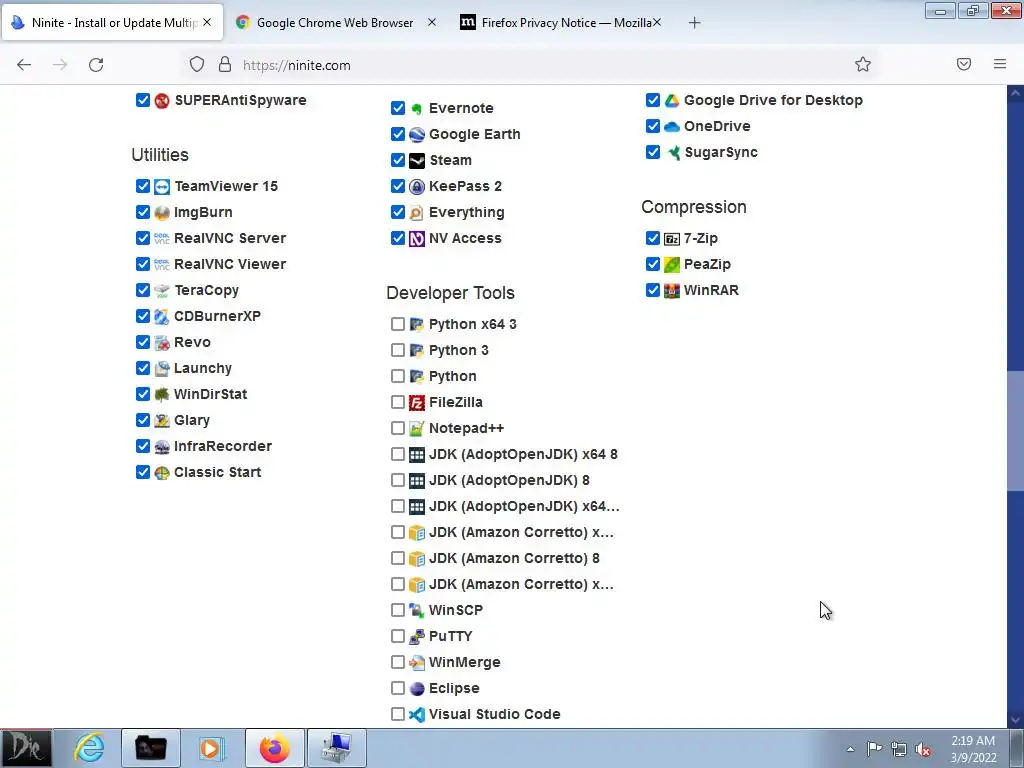Enable the FileZilla checkbox

point(398,402)
